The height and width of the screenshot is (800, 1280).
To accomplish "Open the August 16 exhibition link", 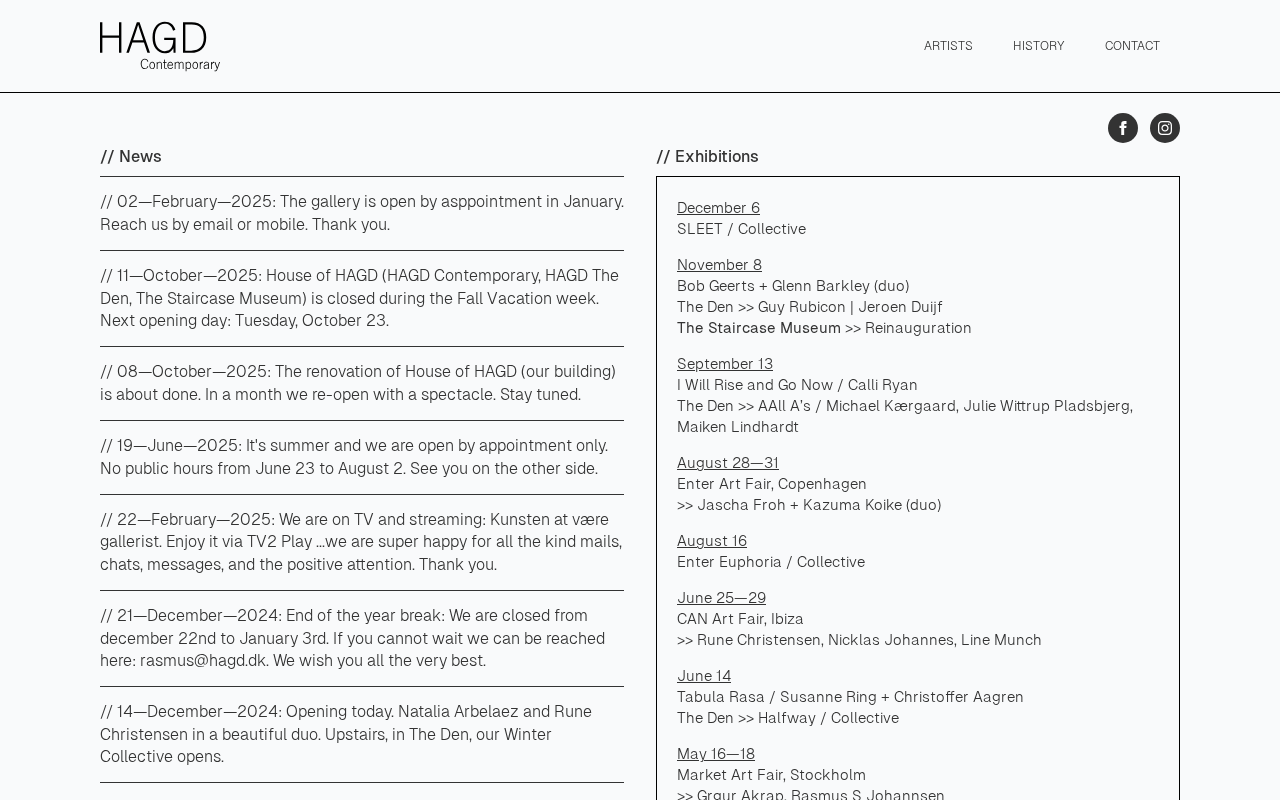I will [x=712, y=541].
